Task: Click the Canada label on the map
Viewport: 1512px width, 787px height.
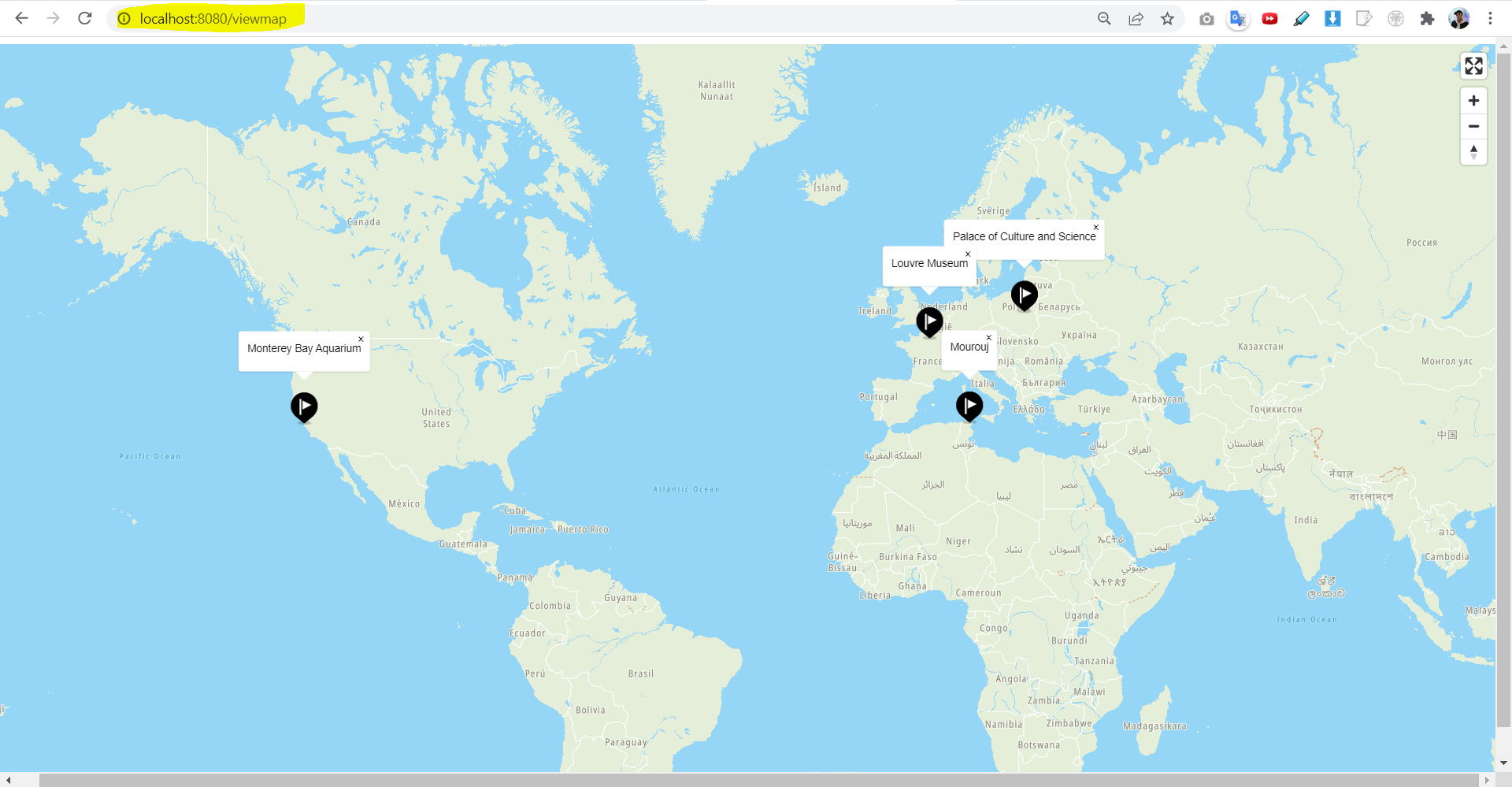Action: [x=364, y=222]
